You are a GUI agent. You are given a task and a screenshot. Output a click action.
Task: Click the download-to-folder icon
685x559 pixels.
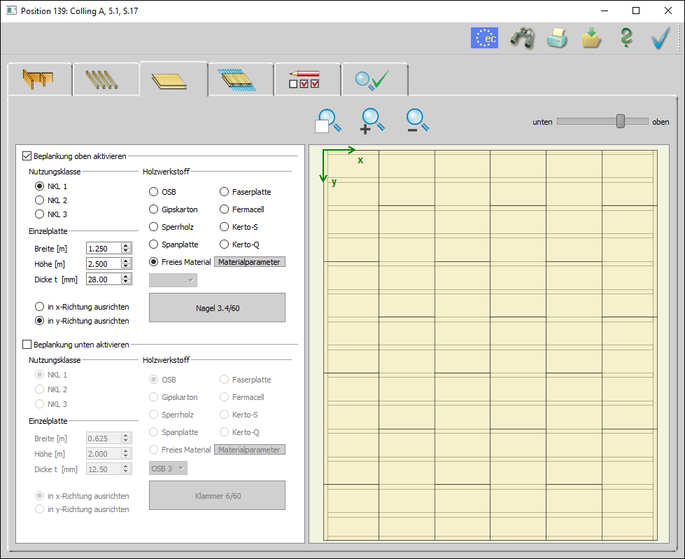(591, 38)
